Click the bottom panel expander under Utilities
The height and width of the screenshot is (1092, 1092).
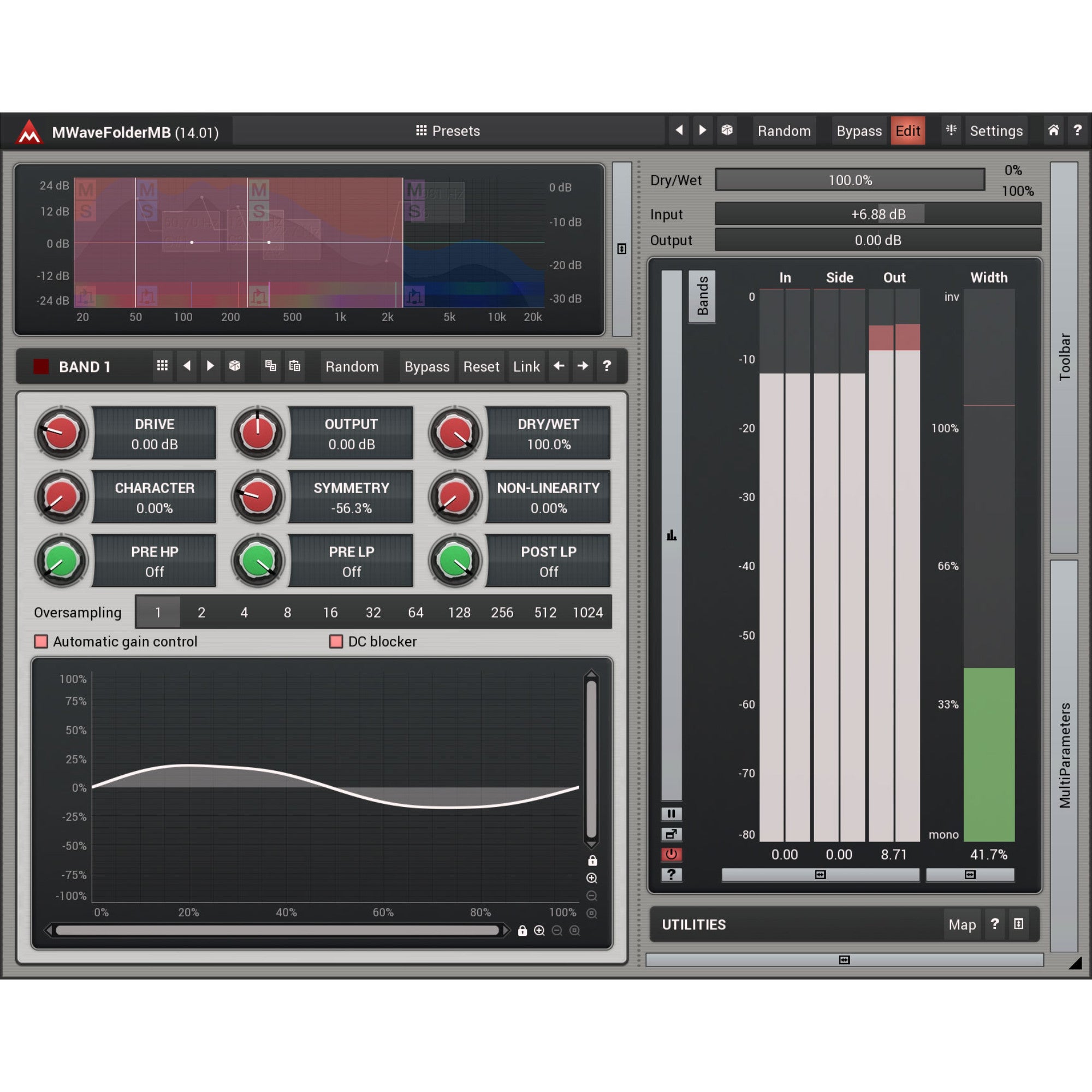(x=845, y=960)
